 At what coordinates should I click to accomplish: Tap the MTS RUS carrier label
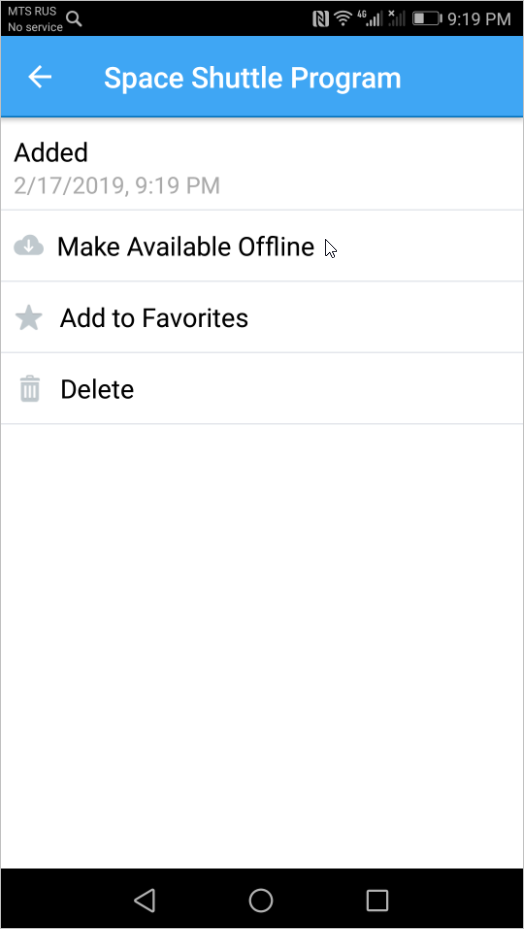(32, 11)
